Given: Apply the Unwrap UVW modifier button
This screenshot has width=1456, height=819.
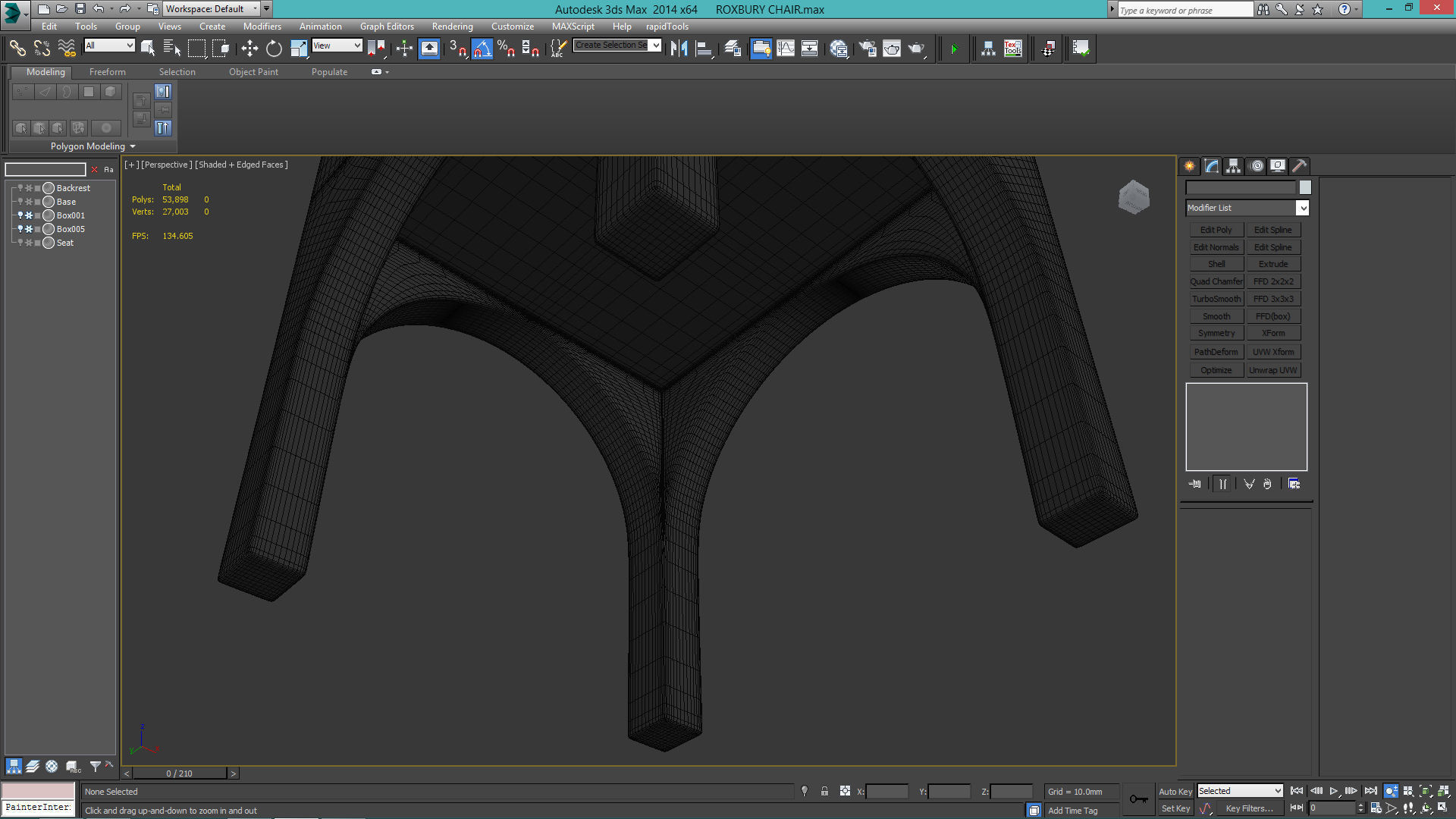Looking at the screenshot, I should 1273,370.
